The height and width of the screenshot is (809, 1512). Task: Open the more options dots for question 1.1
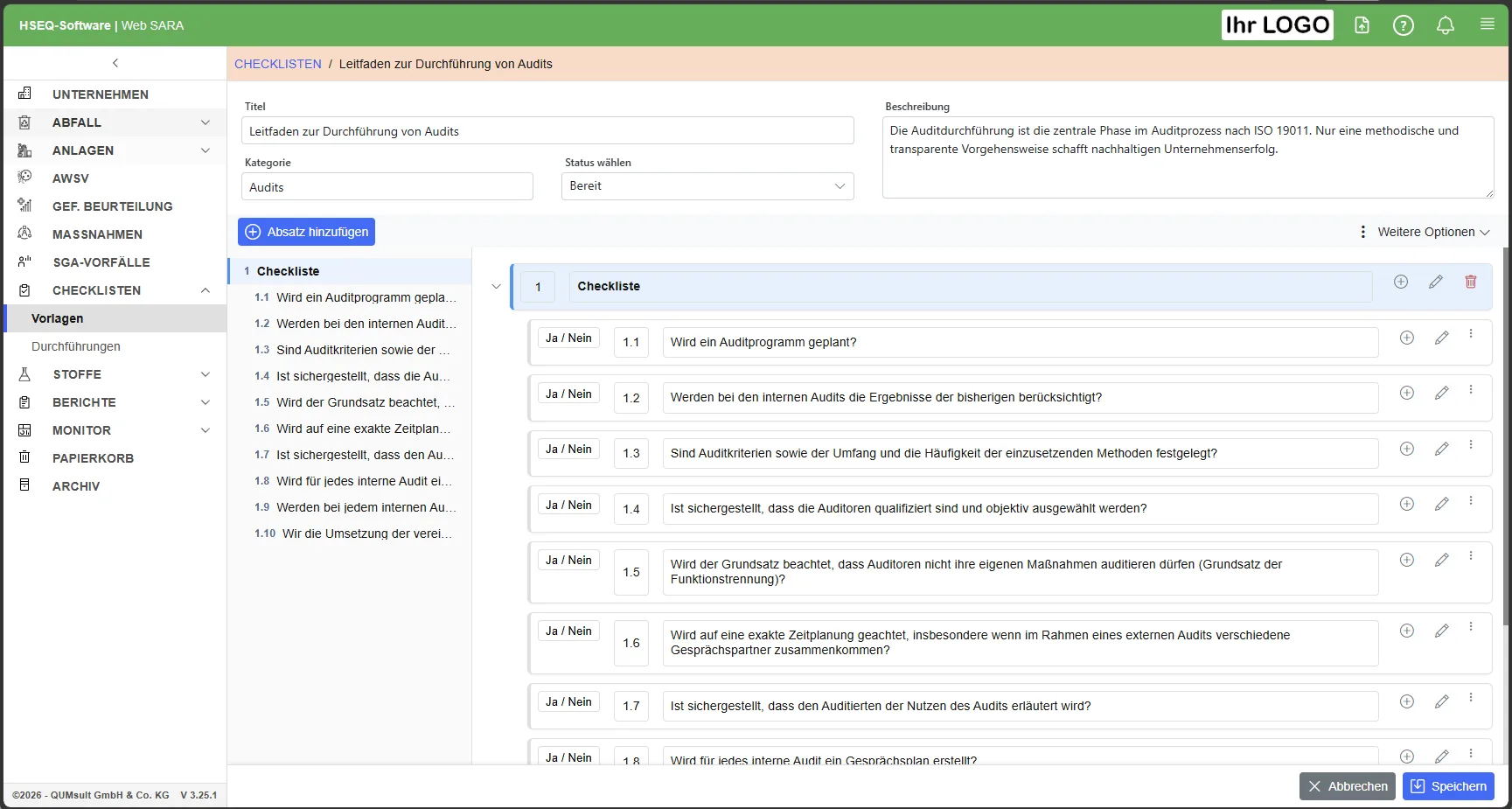click(1471, 334)
